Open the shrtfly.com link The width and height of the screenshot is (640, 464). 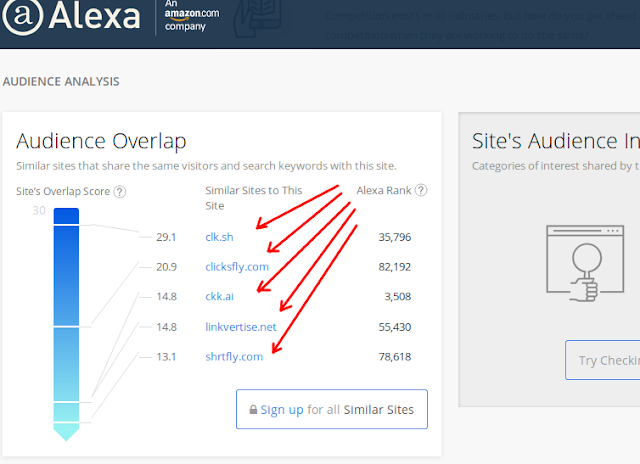tap(234, 357)
